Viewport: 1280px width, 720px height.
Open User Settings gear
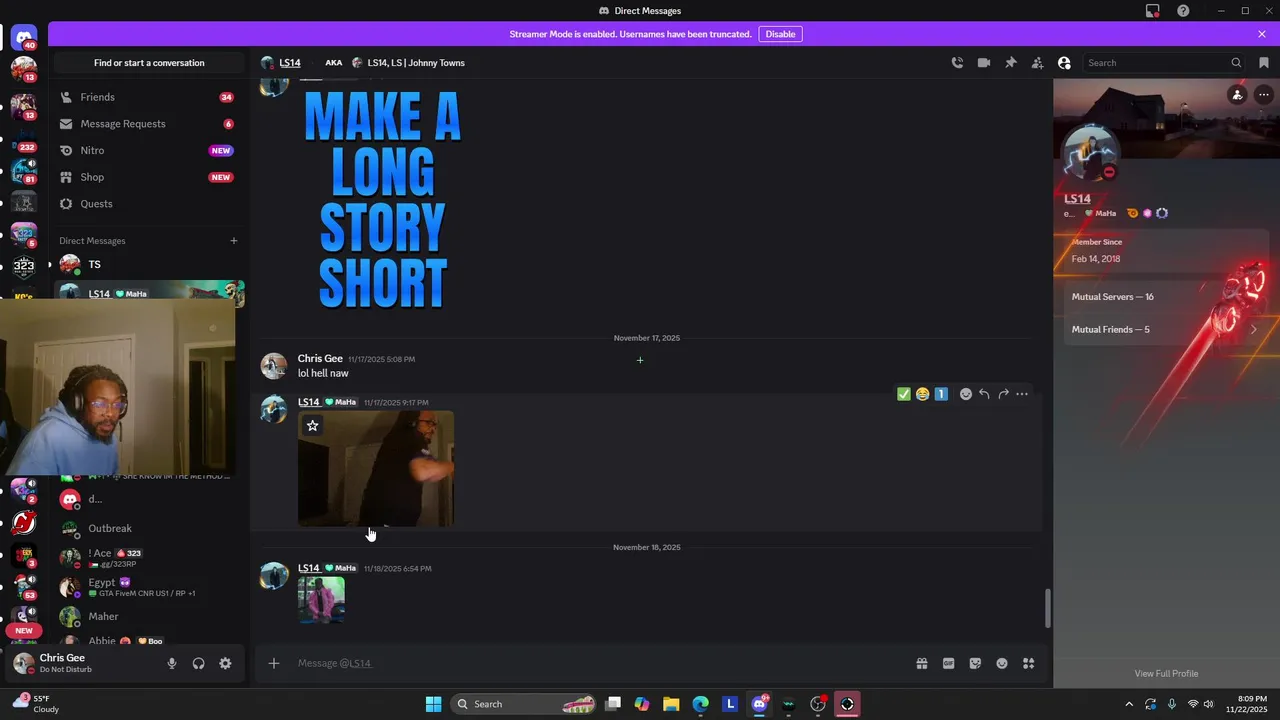225,663
